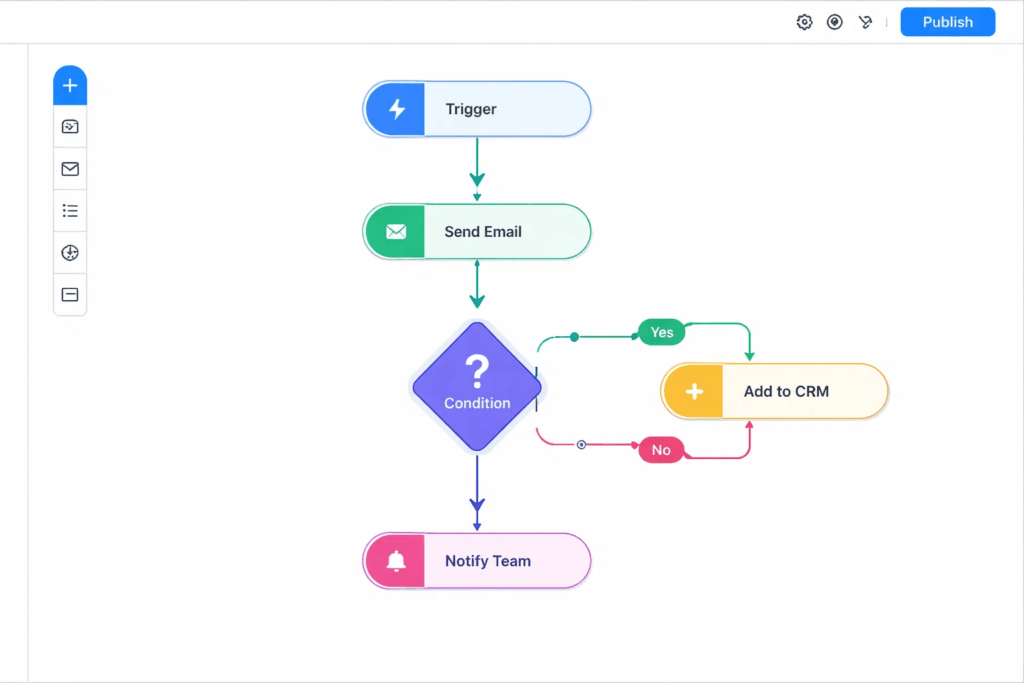Click the connector branch icon beside Publish

point(865,21)
